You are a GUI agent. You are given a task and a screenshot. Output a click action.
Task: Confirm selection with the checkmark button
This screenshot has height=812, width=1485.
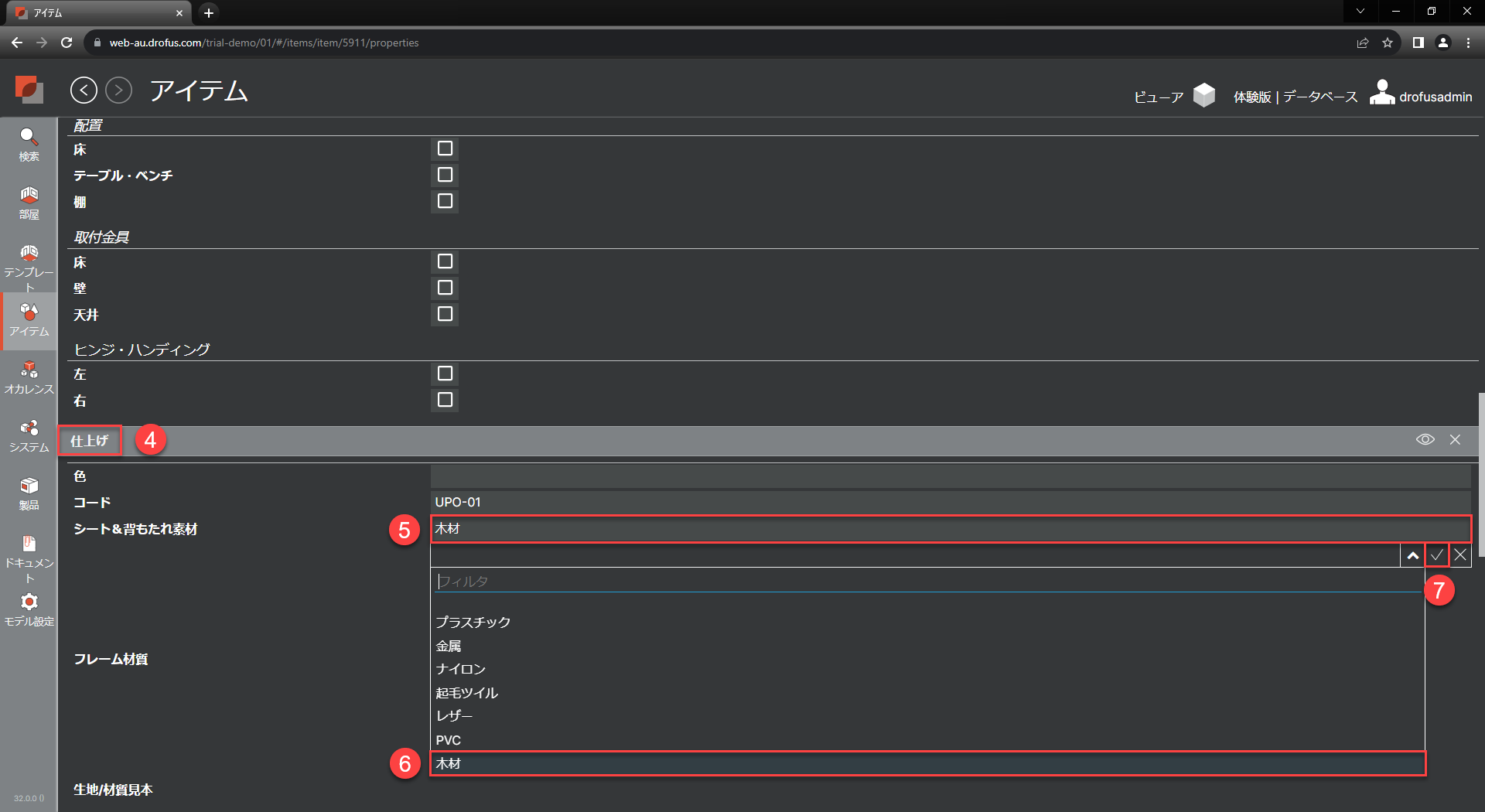pos(1436,555)
